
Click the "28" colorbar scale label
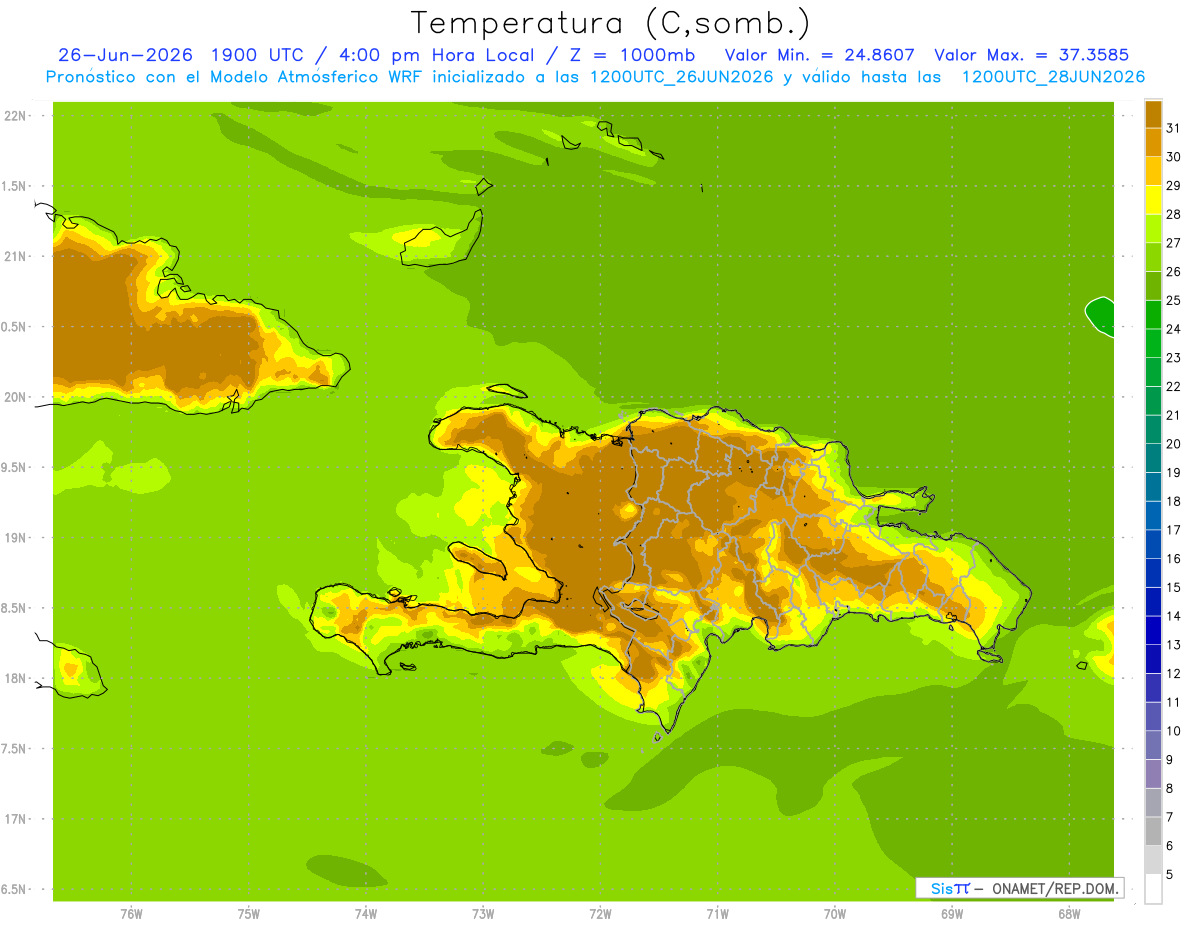tap(1173, 215)
